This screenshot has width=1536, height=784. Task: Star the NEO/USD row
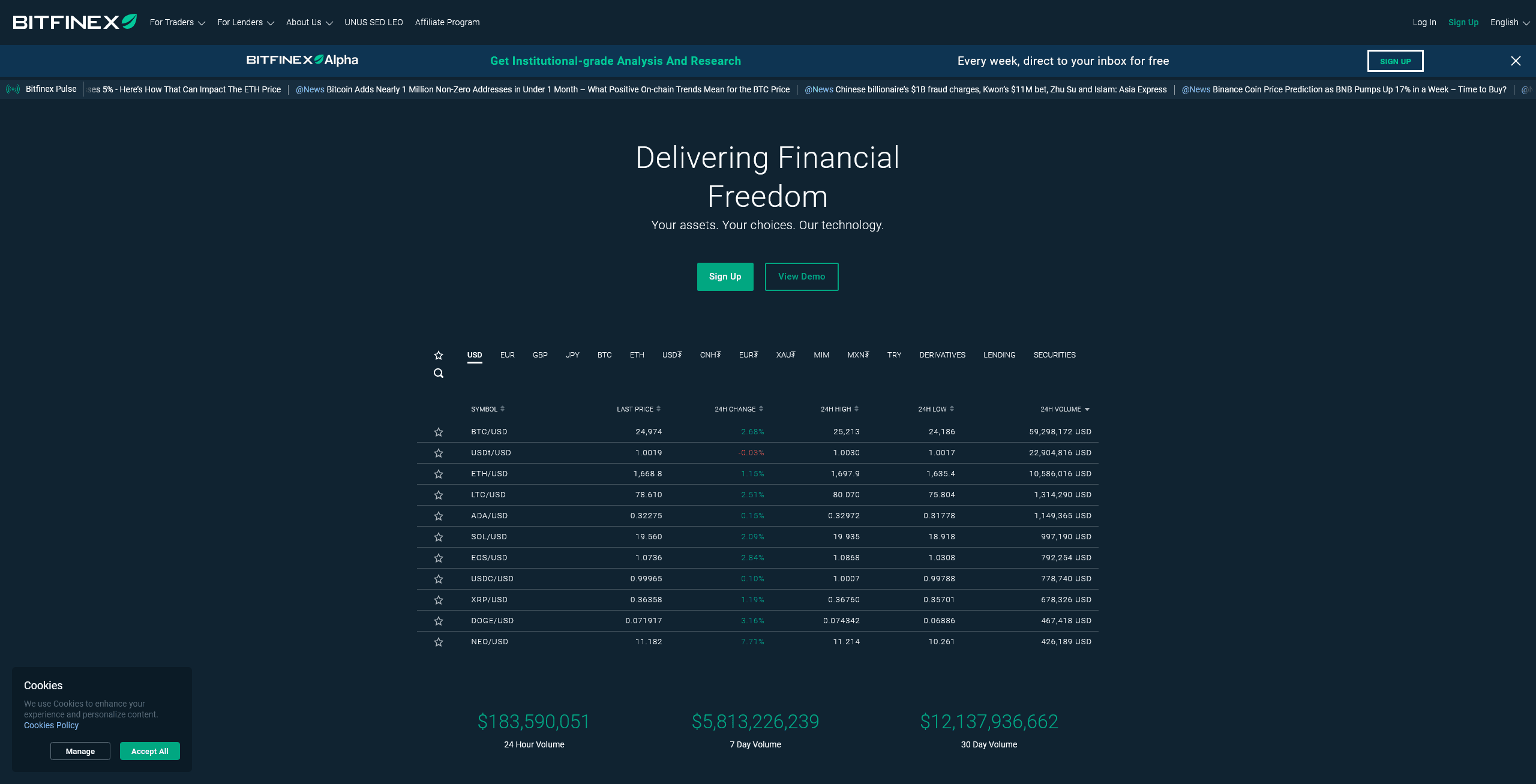click(439, 642)
